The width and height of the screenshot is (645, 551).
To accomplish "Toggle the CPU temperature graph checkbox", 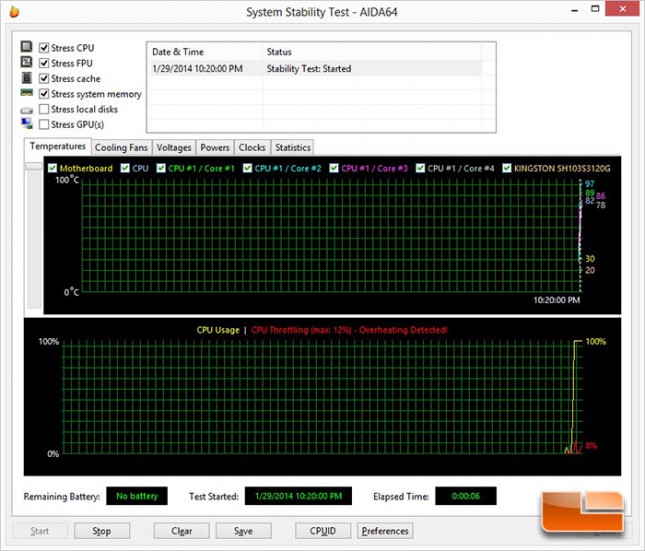I will coord(125,168).
